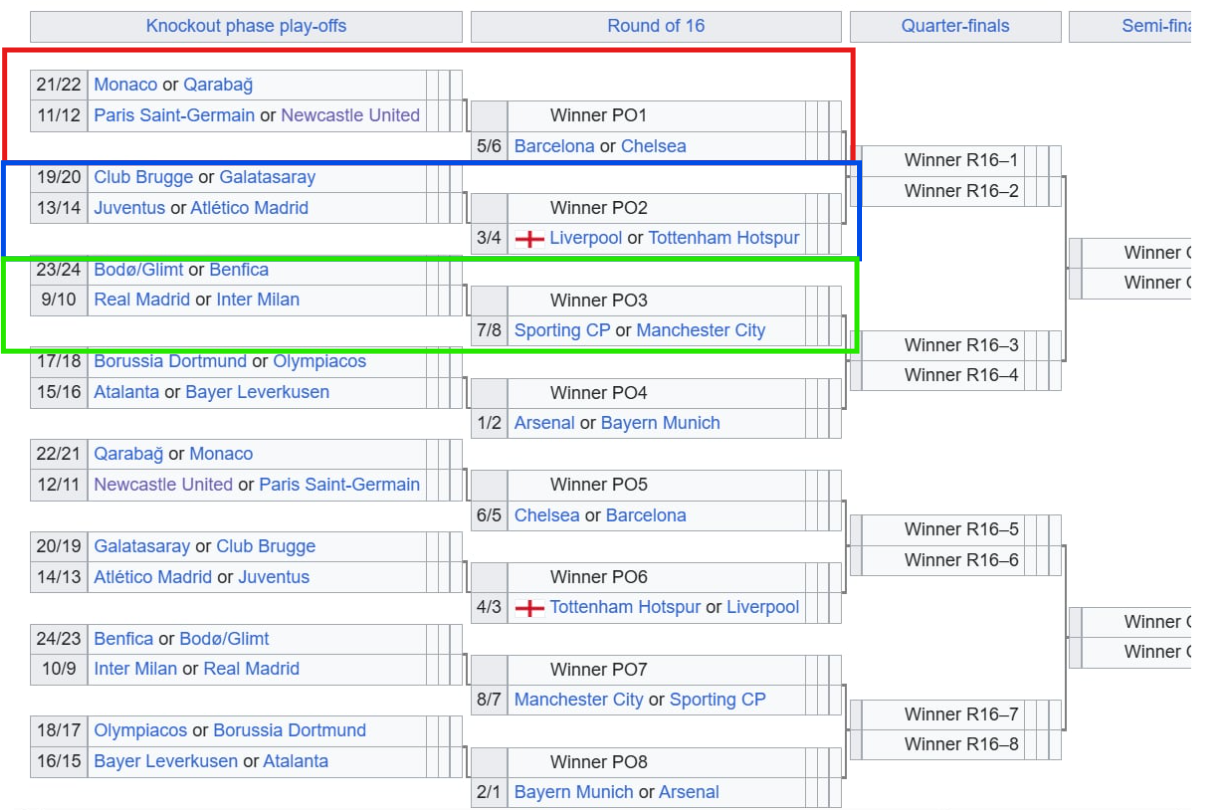
Task: Open Bodø/Glimt in the 23/24 row
Action: pos(138,270)
